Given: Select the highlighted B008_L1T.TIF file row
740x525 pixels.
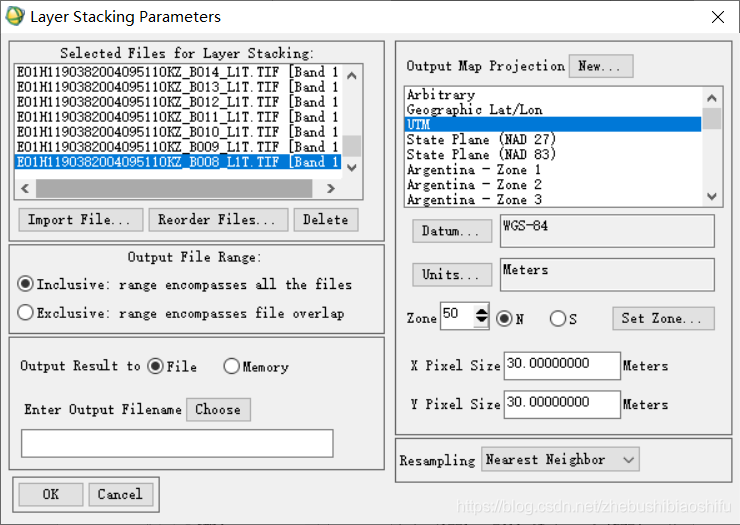Looking at the screenshot, I should (x=178, y=162).
